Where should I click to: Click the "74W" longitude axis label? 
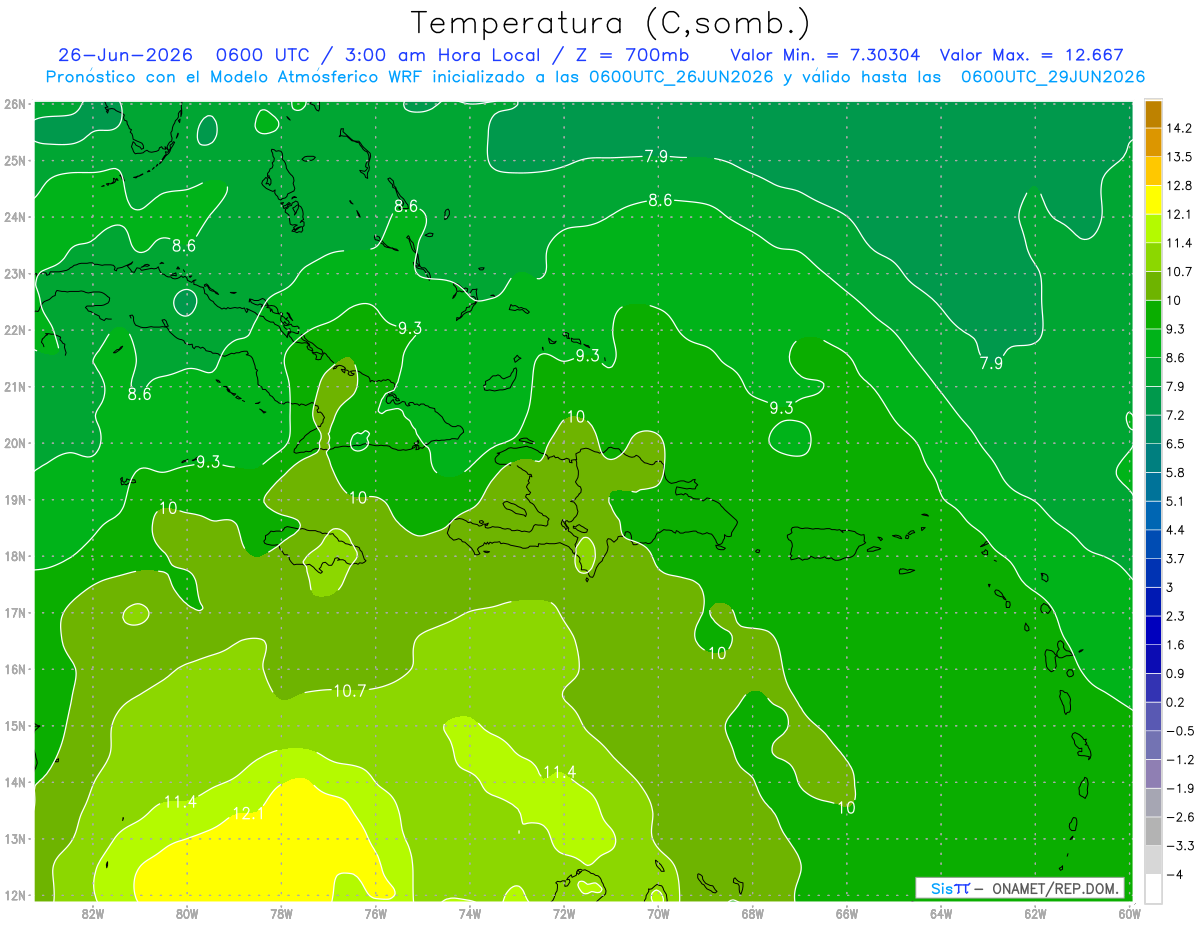[470, 914]
